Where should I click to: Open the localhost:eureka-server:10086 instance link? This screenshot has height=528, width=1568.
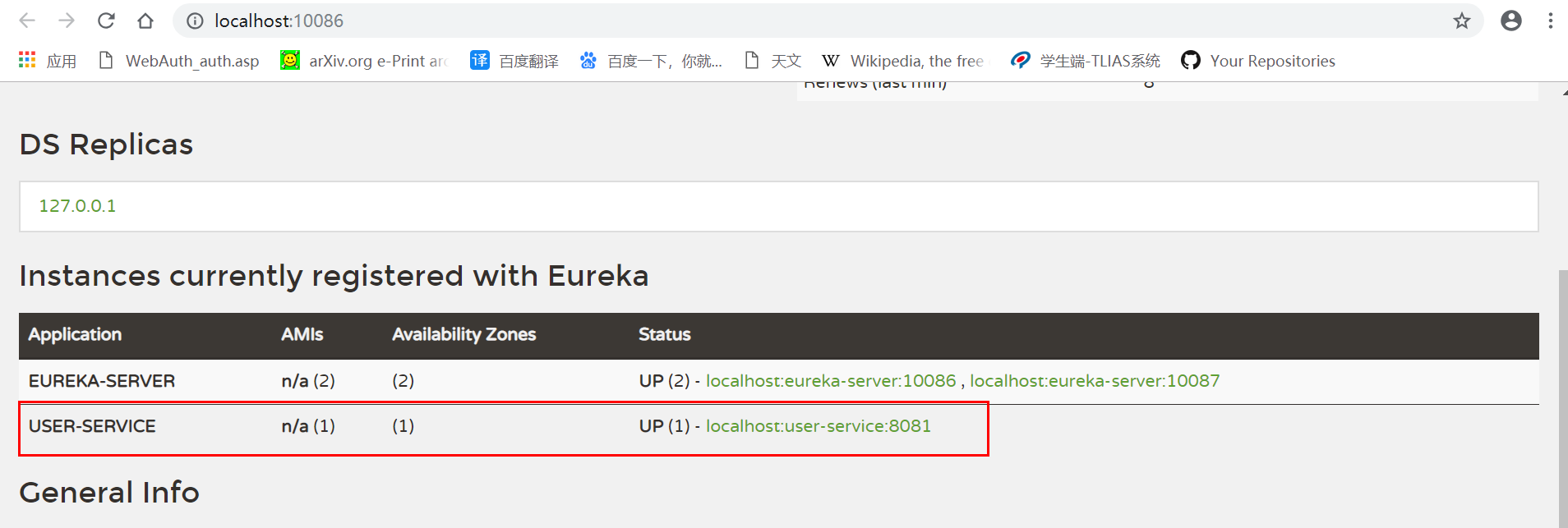click(830, 381)
